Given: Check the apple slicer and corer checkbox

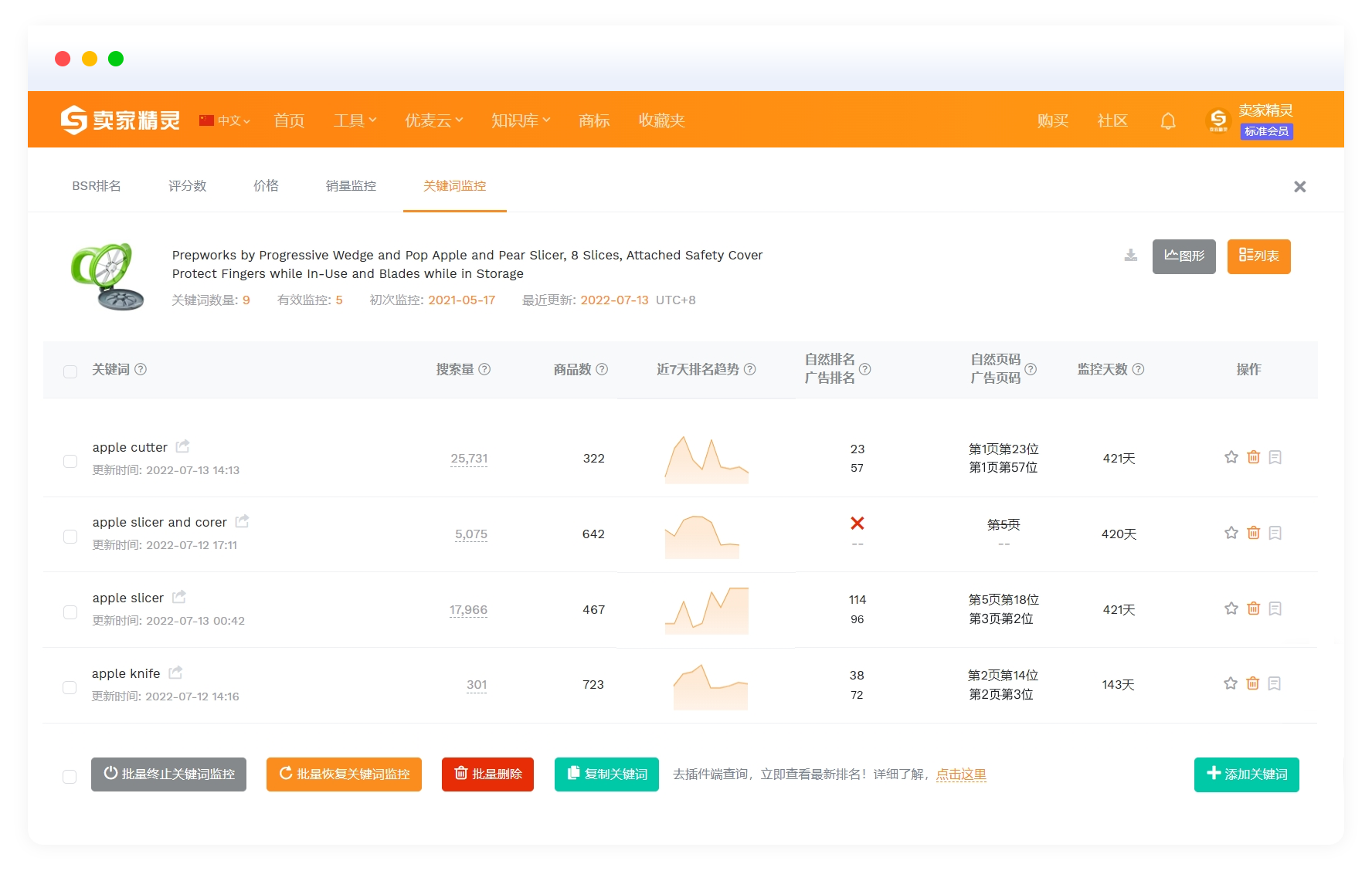Looking at the screenshot, I should click(70, 537).
